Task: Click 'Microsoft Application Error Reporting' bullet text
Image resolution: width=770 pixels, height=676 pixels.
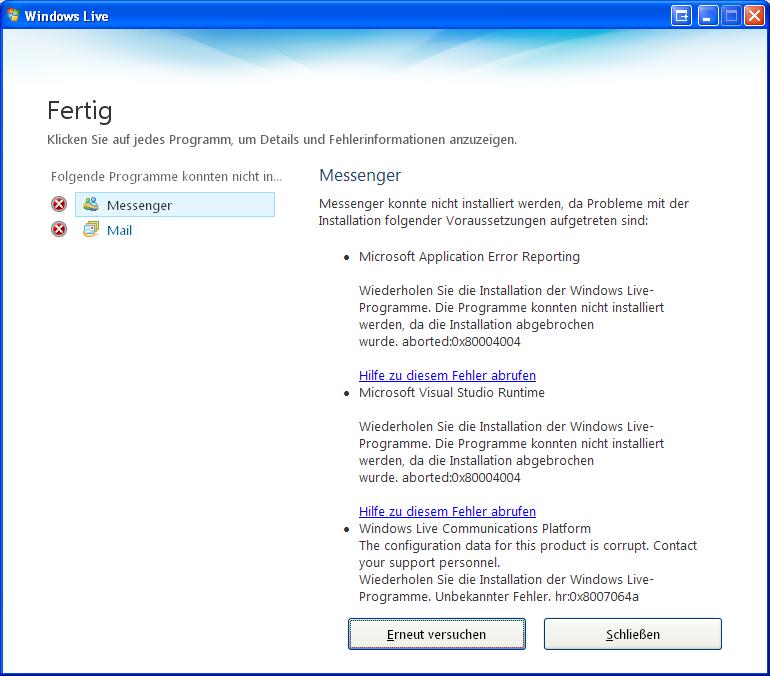Action: (x=469, y=257)
